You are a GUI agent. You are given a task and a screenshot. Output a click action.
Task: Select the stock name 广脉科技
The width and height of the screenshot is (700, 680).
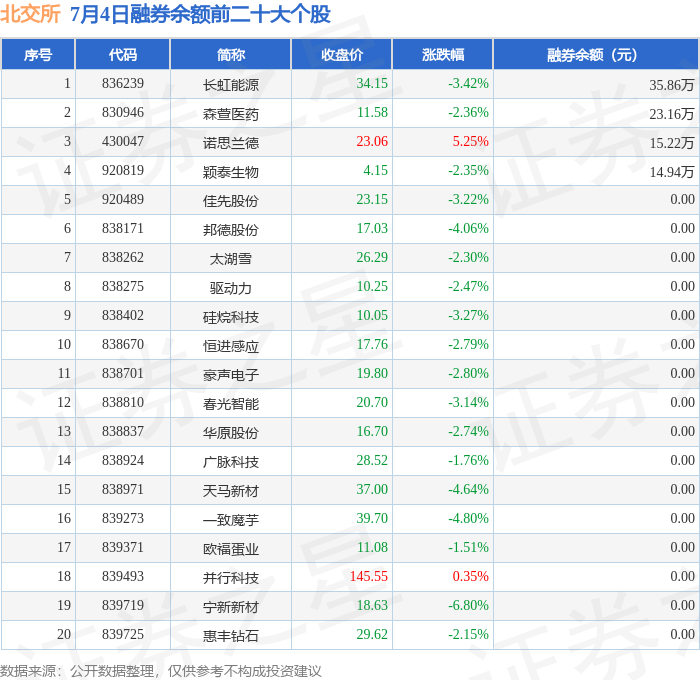tap(231, 462)
